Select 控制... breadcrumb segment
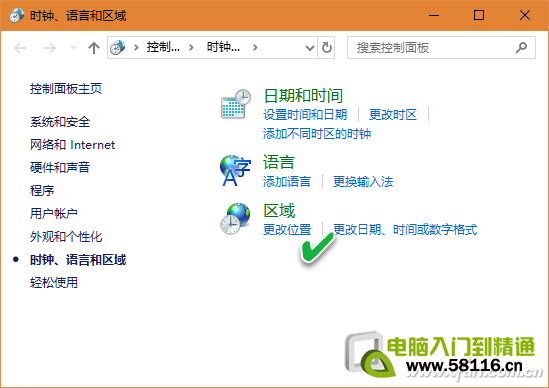 [x=163, y=47]
